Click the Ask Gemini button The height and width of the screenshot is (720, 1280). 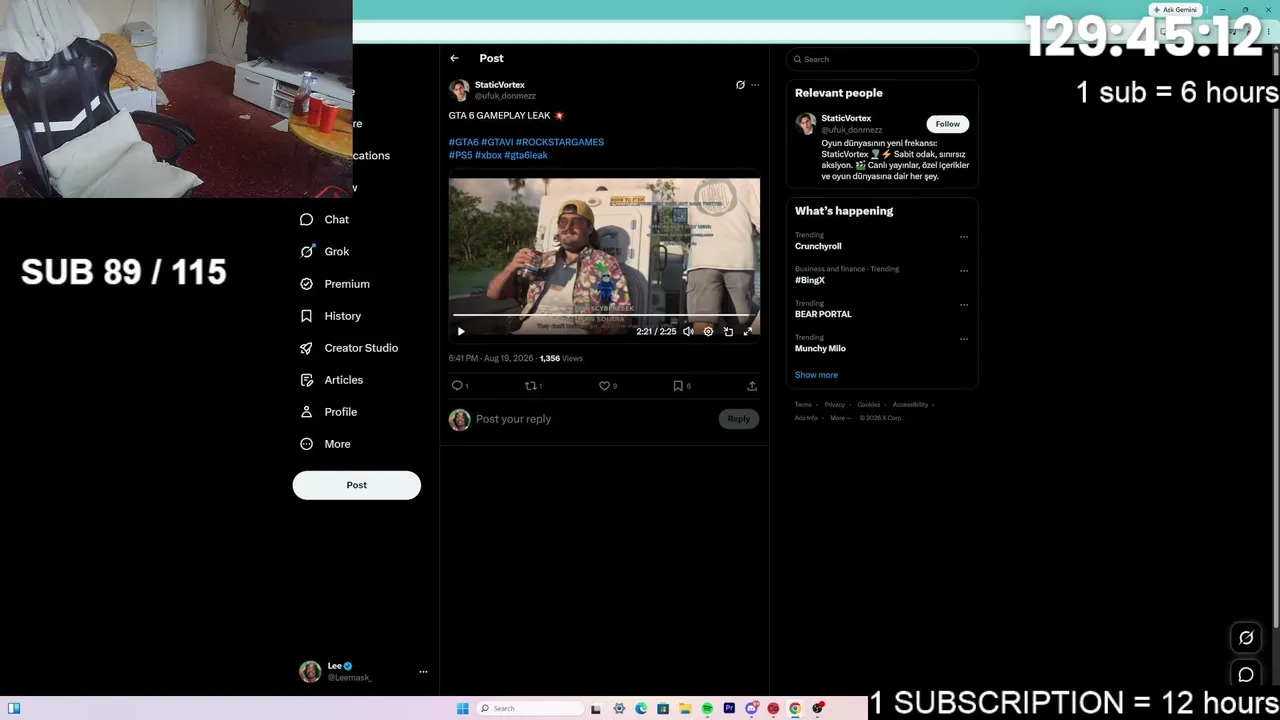(1174, 10)
